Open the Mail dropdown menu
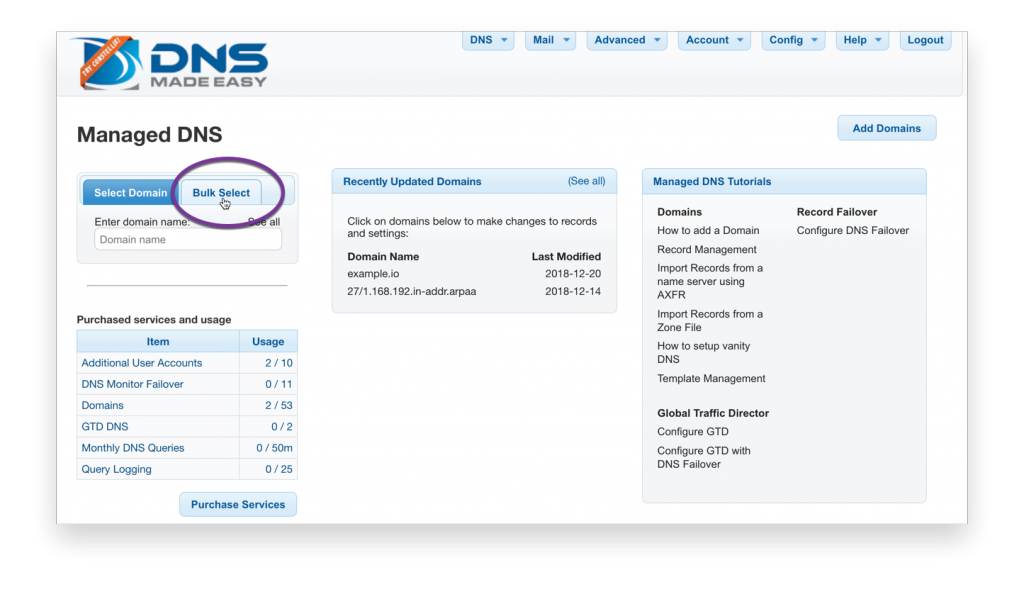The height and width of the screenshot is (609, 1024). click(x=550, y=40)
